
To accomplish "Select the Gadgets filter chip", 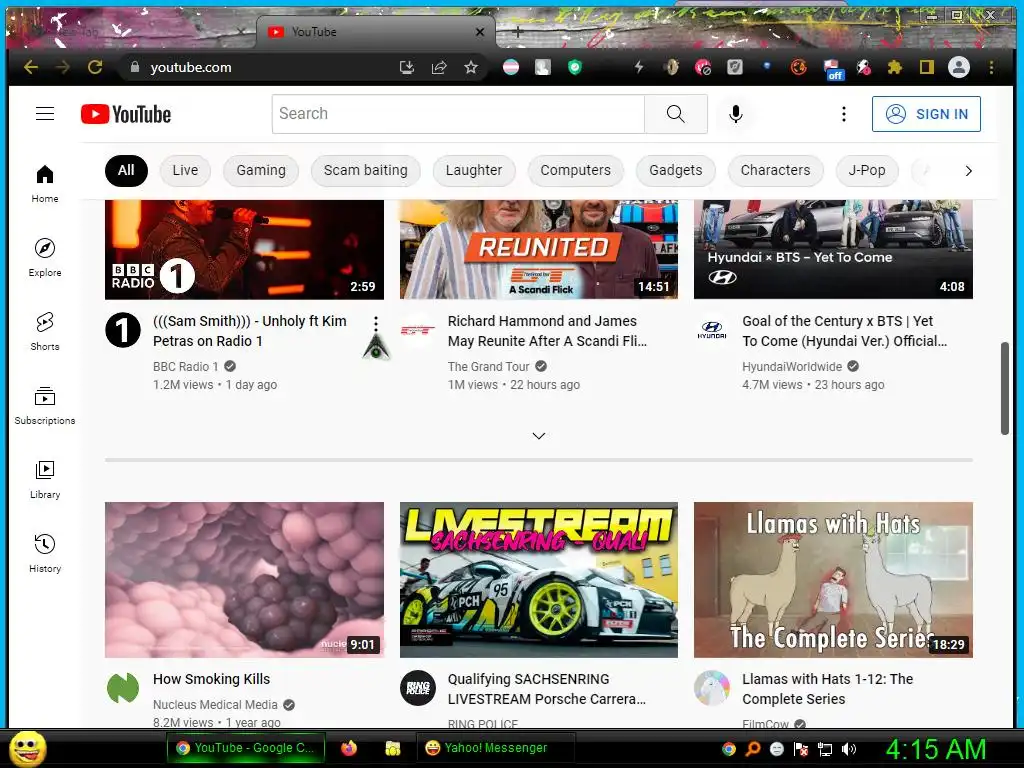I will [676, 170].
